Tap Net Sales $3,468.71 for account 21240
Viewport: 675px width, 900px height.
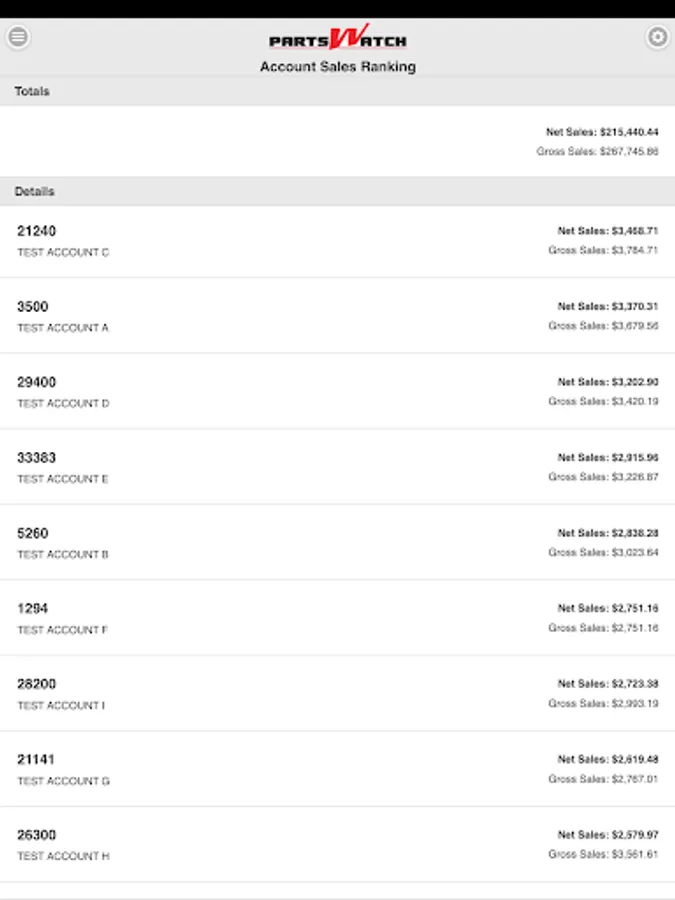(x=608, y=231)
